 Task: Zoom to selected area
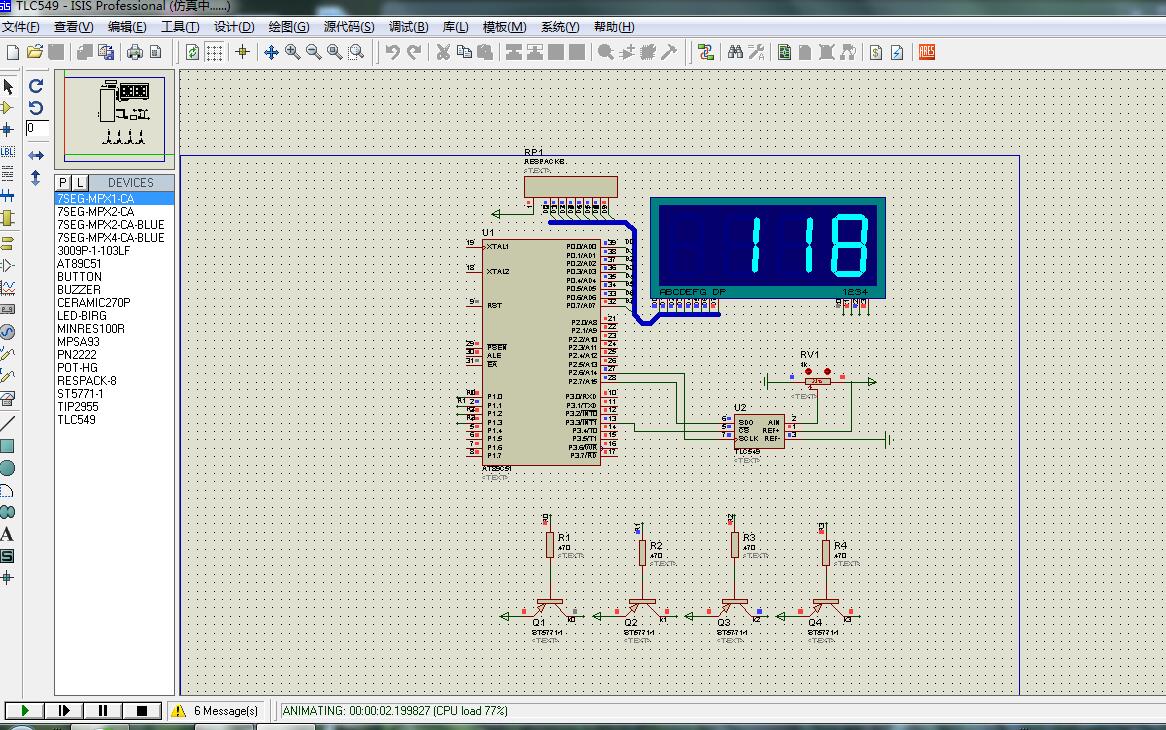click(356, 52)
